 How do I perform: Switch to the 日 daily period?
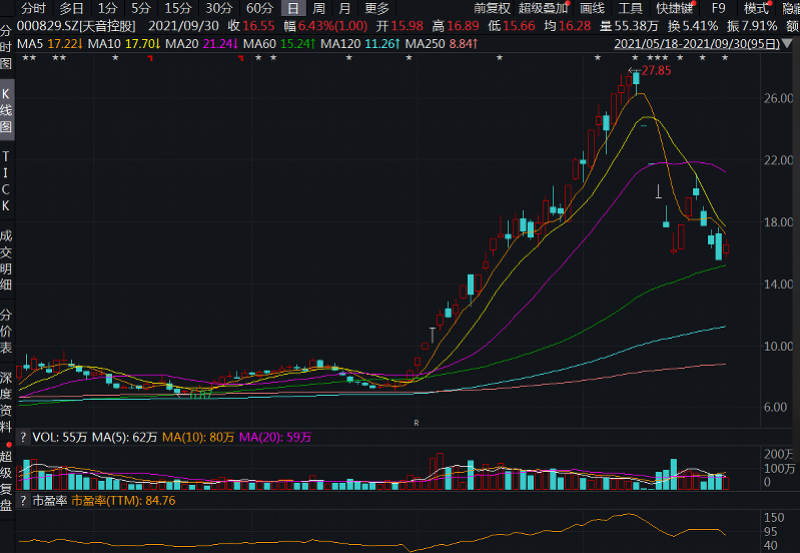pyautogui.click(x=292, y=8)
